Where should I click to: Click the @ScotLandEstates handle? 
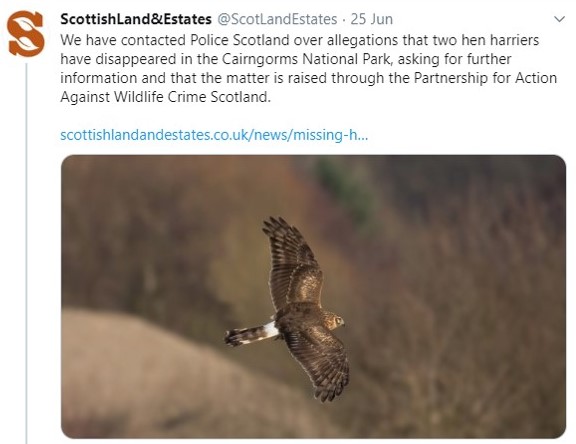pos(277,19)
